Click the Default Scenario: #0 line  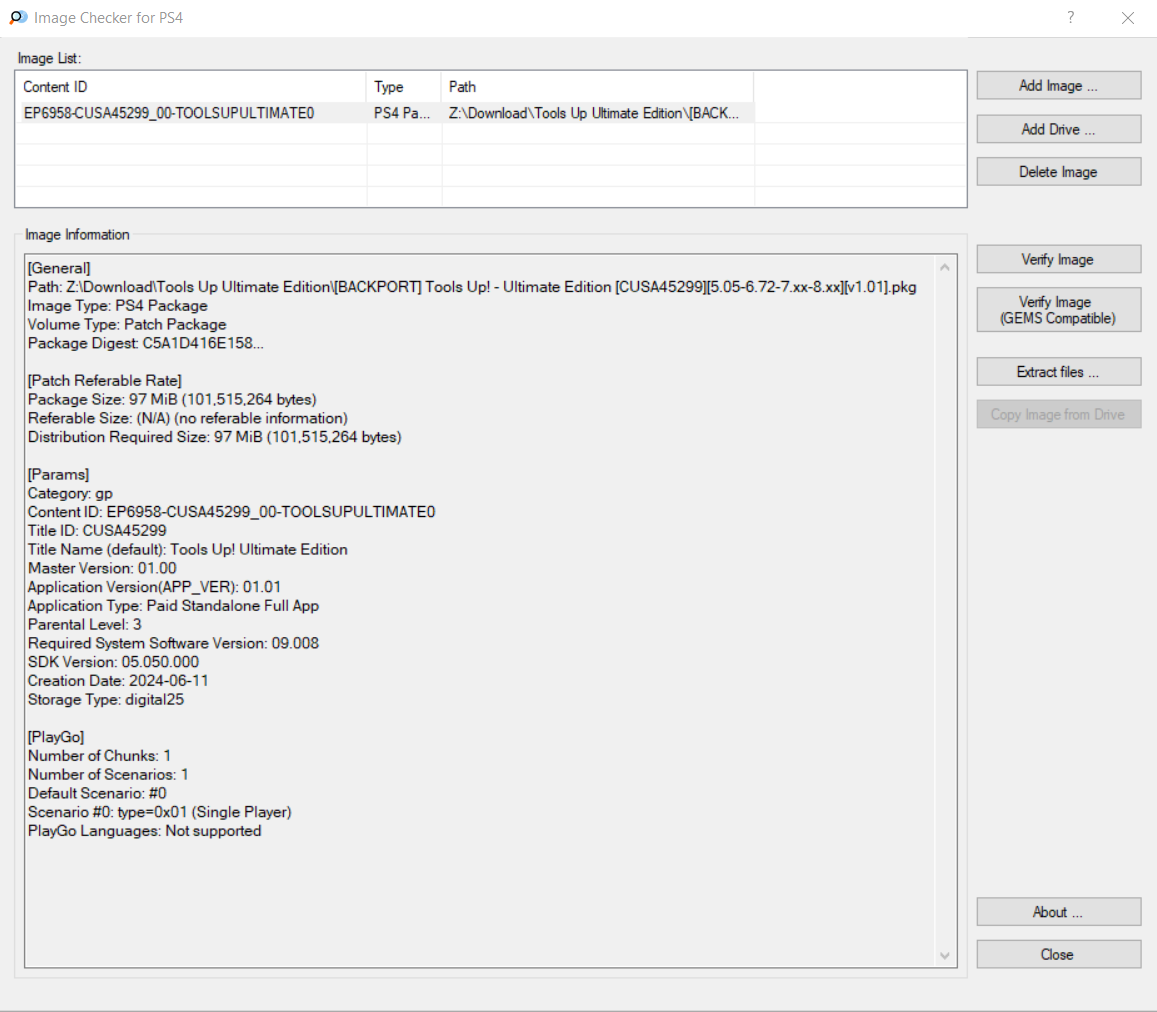point(97,794)
